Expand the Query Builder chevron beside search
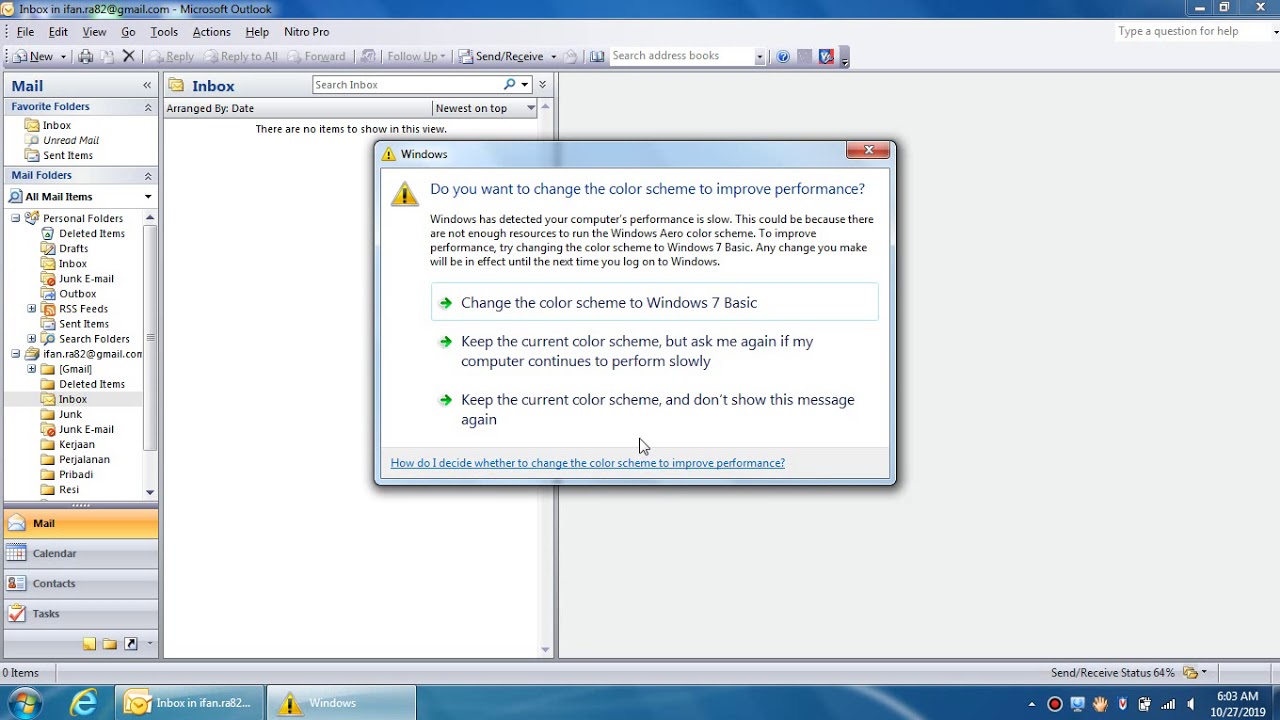1280x720 pixels. tap(543, 85)
